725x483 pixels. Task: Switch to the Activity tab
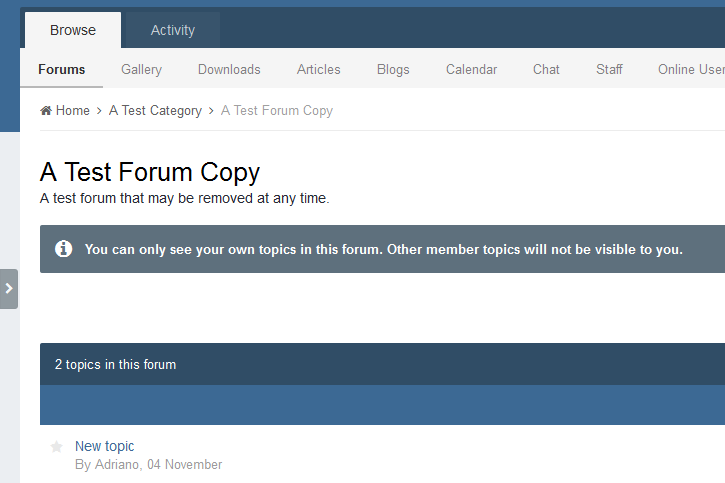(x=173, y=30)
